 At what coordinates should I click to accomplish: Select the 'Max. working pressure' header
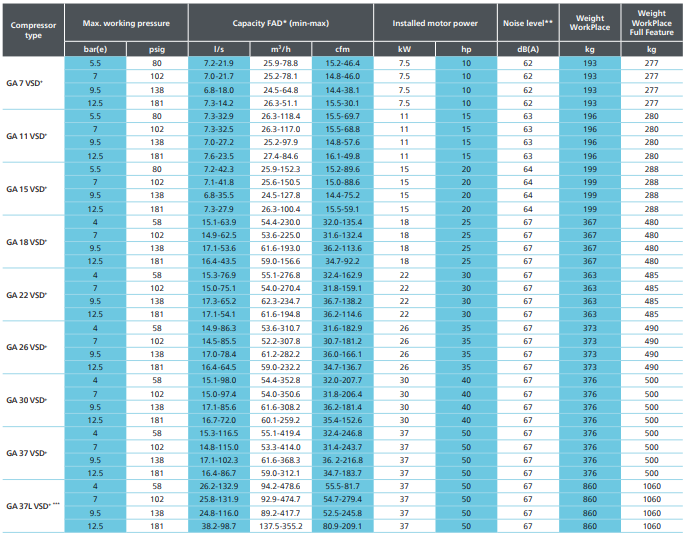(x=126, y=23)
